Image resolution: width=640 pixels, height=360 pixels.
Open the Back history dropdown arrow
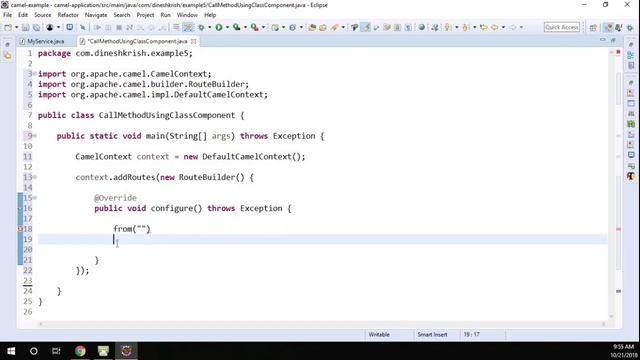coord(503,27)
